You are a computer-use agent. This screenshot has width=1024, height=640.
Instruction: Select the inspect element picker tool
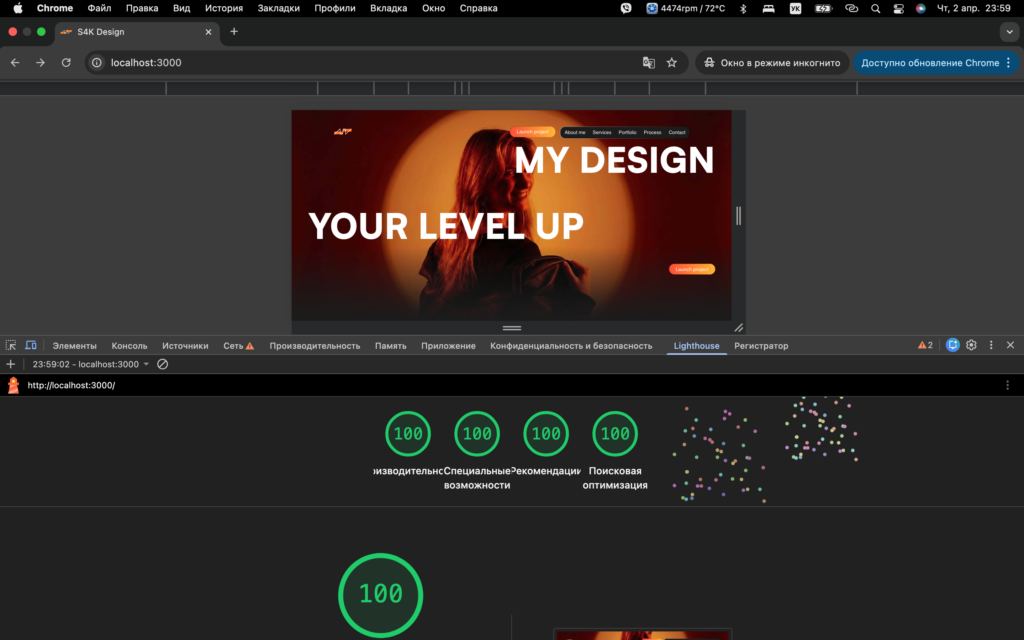[11, 345]
